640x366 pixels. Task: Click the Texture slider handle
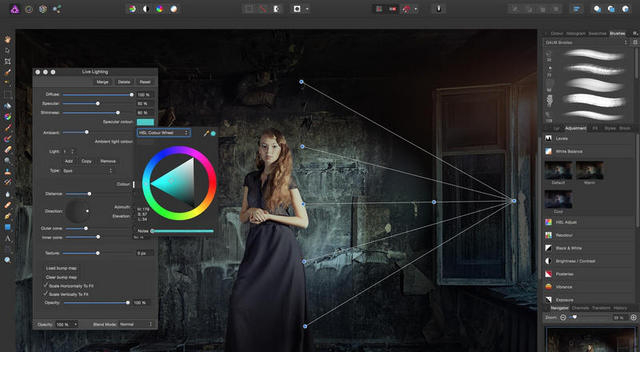(x=98, y=253)
